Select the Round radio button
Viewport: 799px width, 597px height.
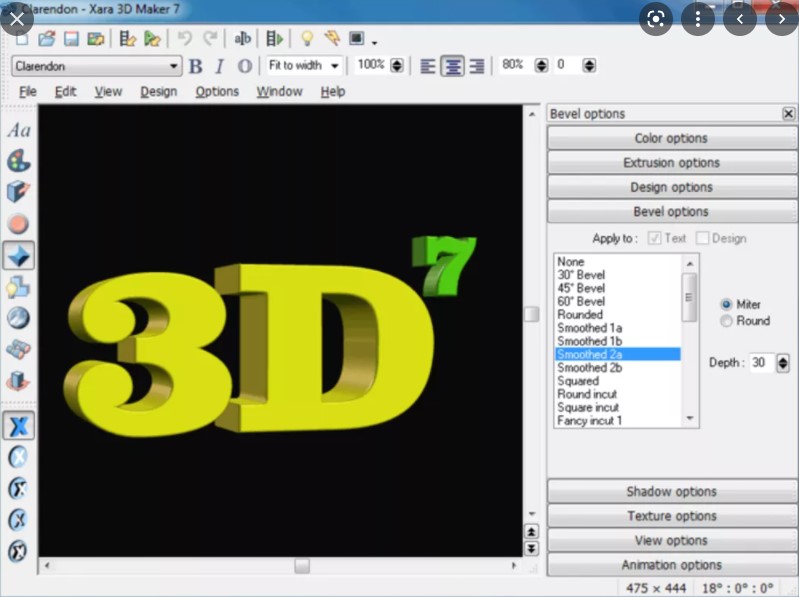727,321
